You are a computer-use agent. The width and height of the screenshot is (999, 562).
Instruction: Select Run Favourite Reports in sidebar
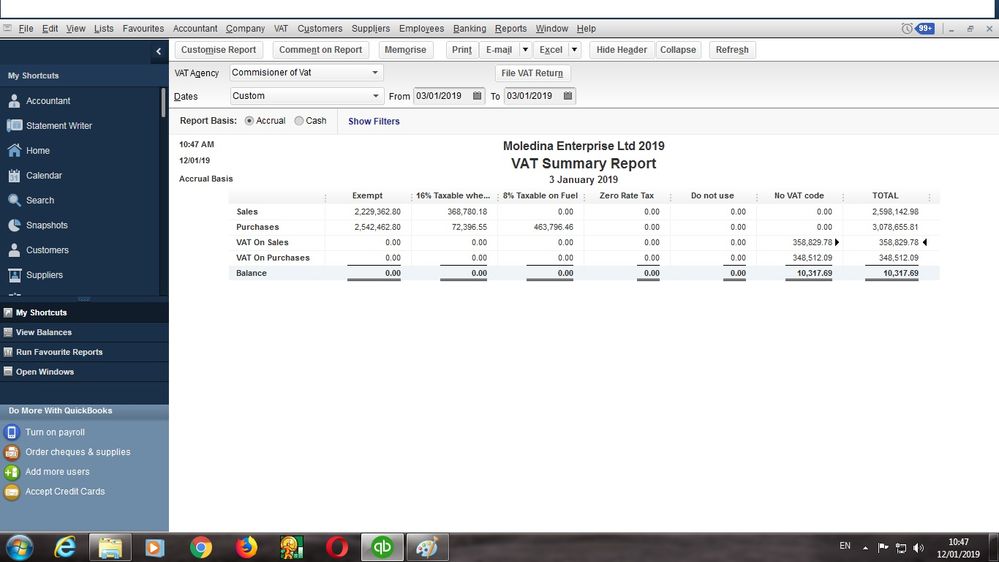(84, 352)
